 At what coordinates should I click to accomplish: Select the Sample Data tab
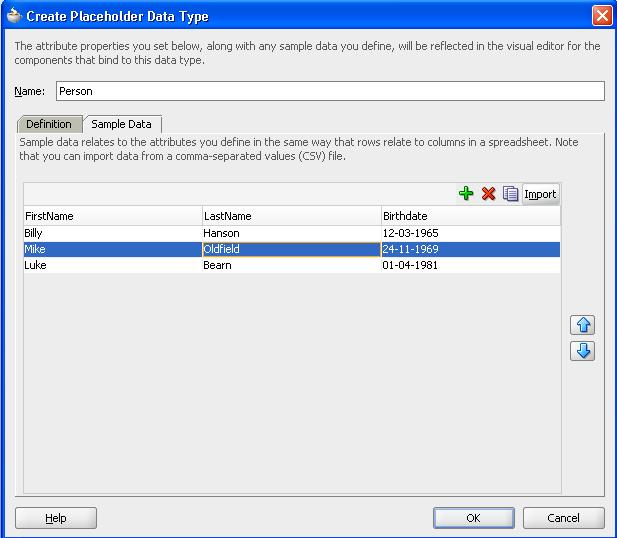(121, 124)
